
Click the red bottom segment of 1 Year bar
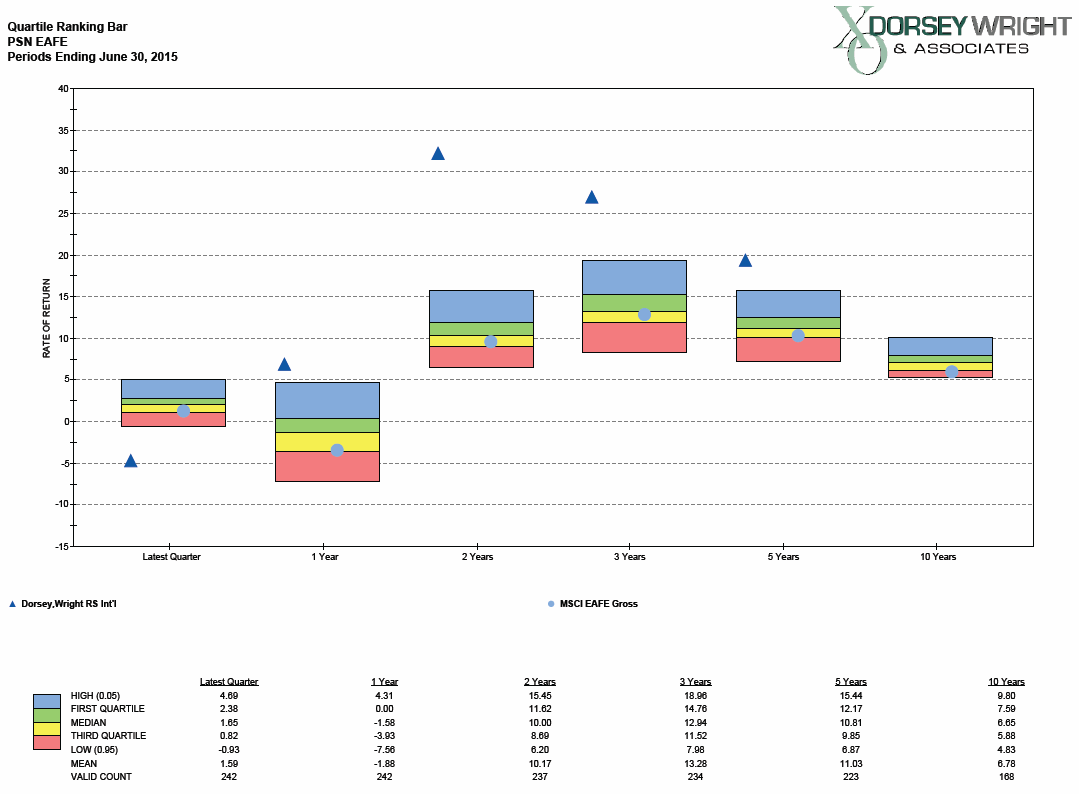point(327,466)
